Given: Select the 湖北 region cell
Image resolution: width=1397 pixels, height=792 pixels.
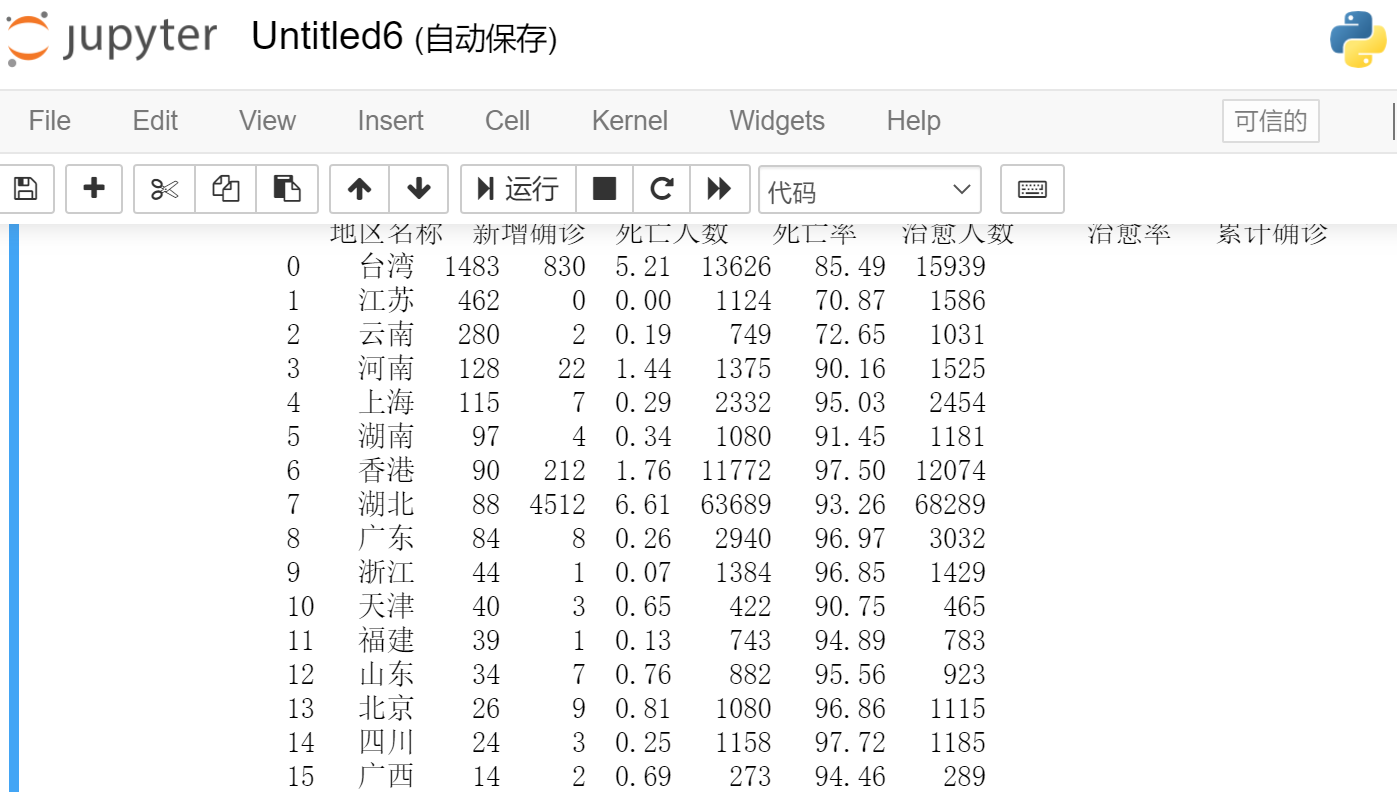Looking at the screenshot, I should [386, 504].
